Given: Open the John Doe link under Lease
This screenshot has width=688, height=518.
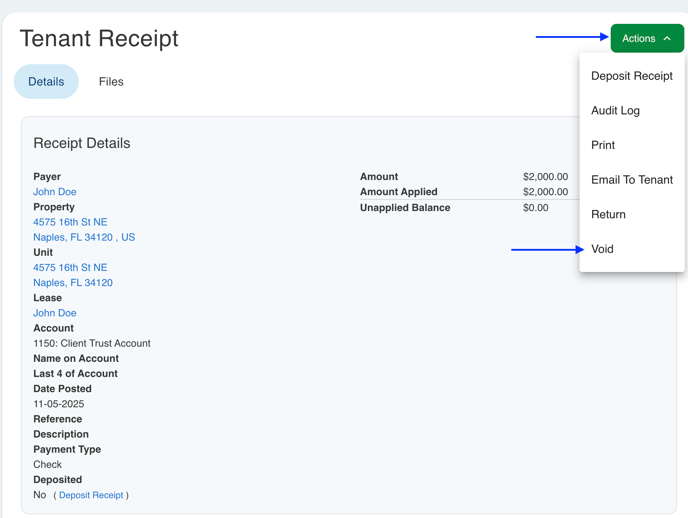Looking at the screenshot, I should [55, 313].
